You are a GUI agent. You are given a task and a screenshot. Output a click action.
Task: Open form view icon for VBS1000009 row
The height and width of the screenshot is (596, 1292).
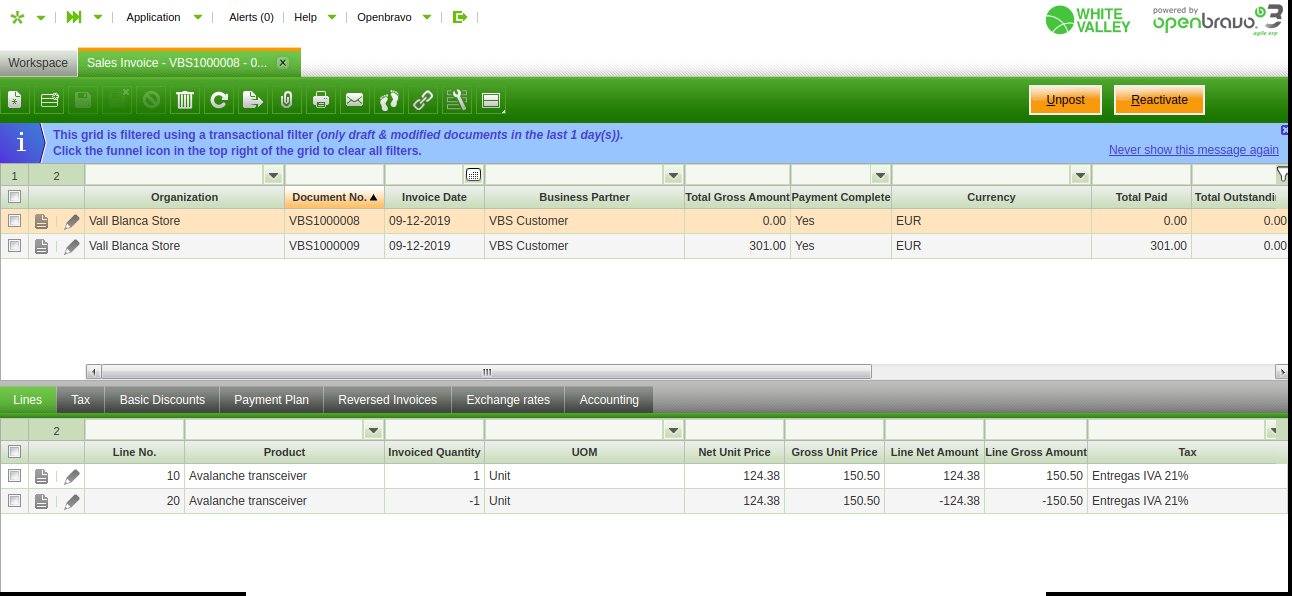point(41,246)
